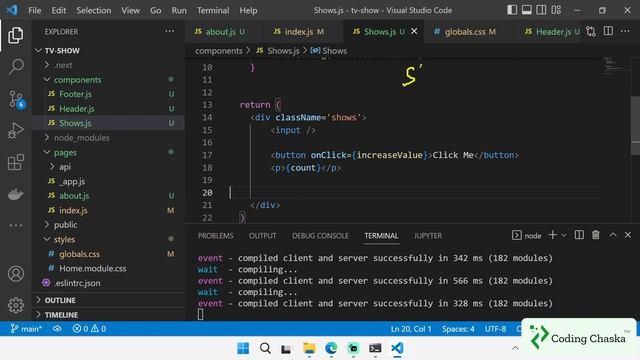Image resolution: width=640 pixels, height=360 pixels.
Task: Open the Source Control view
Action: (16, 99)
